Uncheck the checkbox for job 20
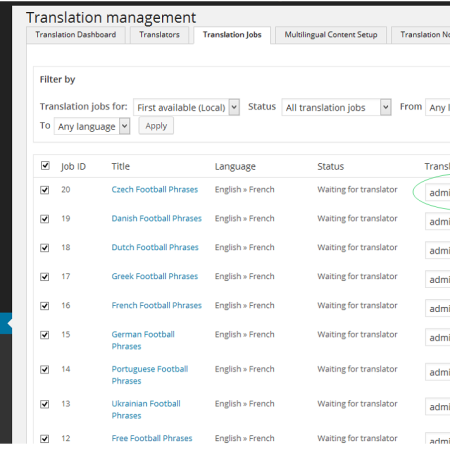The image size is (450, 450). pos(45,190)
